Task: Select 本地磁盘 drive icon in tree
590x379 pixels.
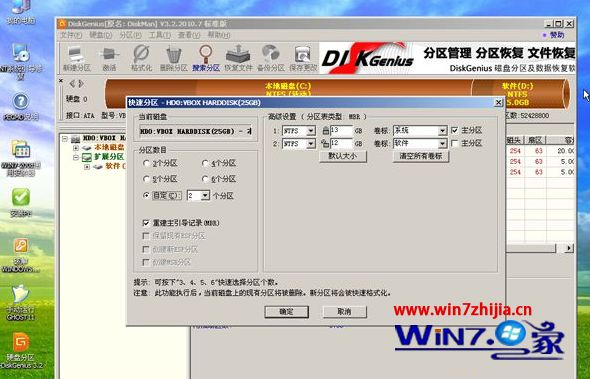Action: (x=87, y=148)
